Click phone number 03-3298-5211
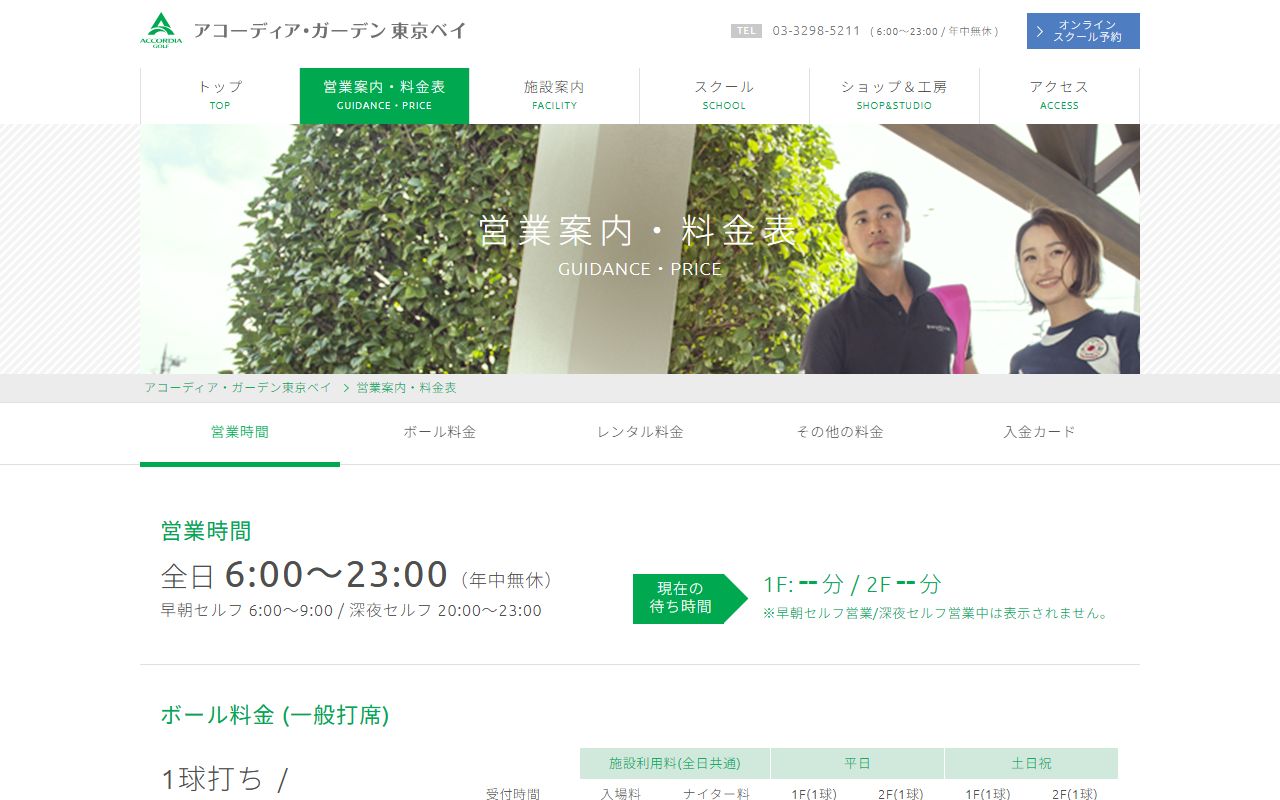 [816, 31]
